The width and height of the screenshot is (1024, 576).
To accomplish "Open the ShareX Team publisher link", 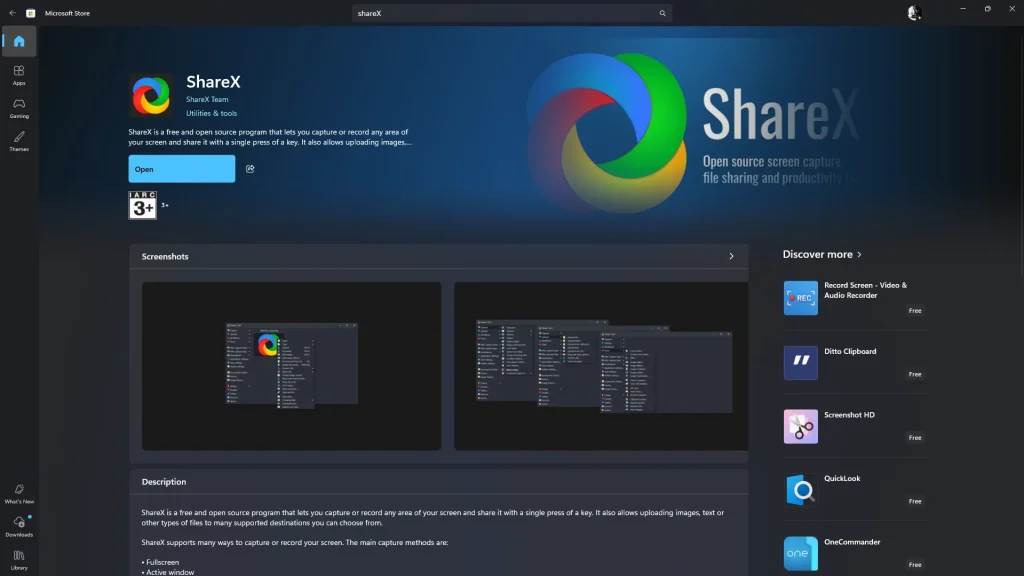I will coord(207,99).
